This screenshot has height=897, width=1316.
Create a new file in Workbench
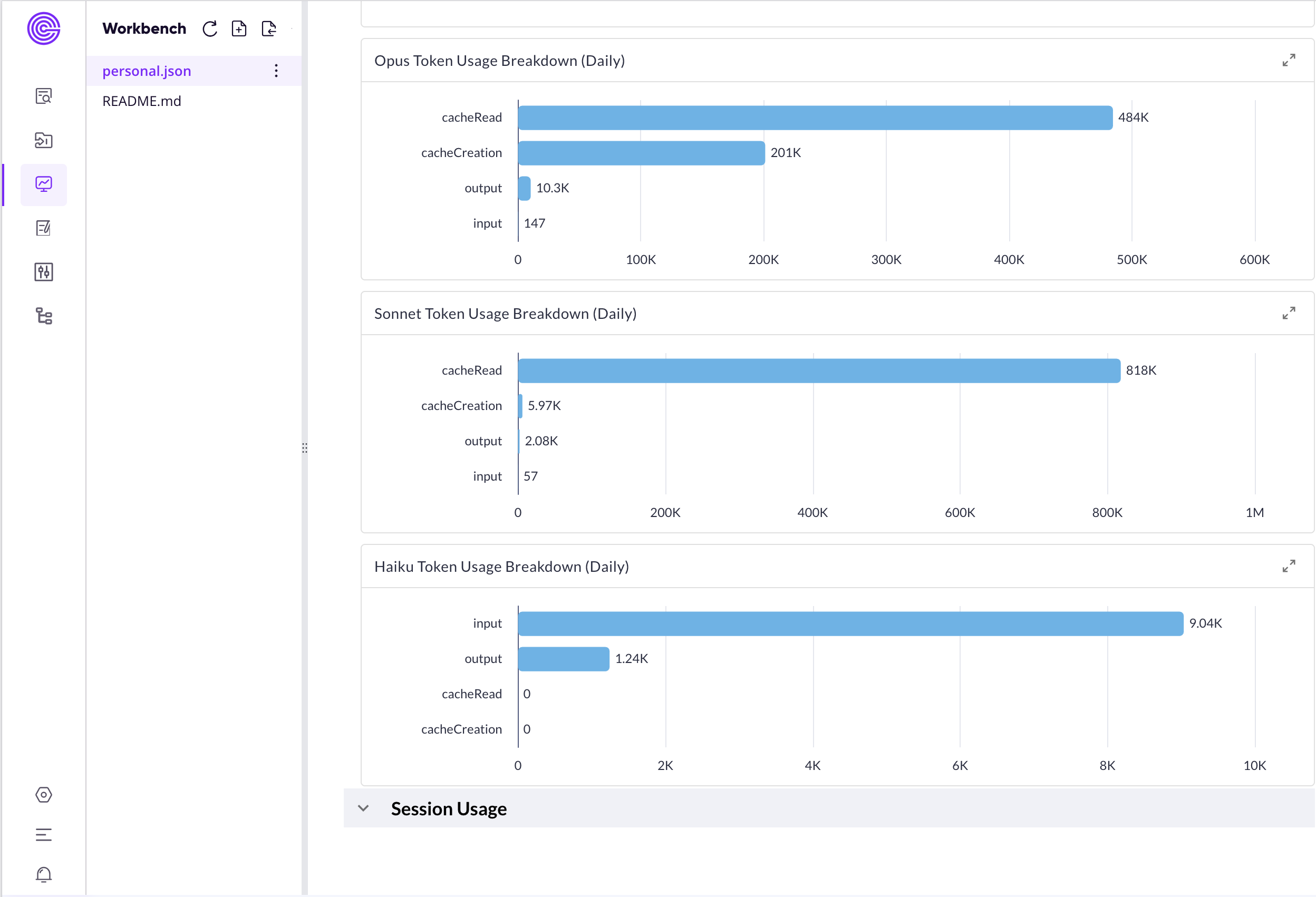[239, 28]
